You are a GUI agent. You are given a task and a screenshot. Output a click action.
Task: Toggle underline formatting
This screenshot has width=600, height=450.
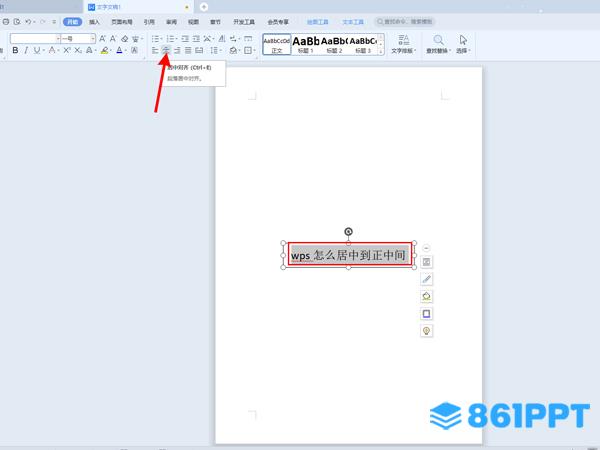point(36,50)
